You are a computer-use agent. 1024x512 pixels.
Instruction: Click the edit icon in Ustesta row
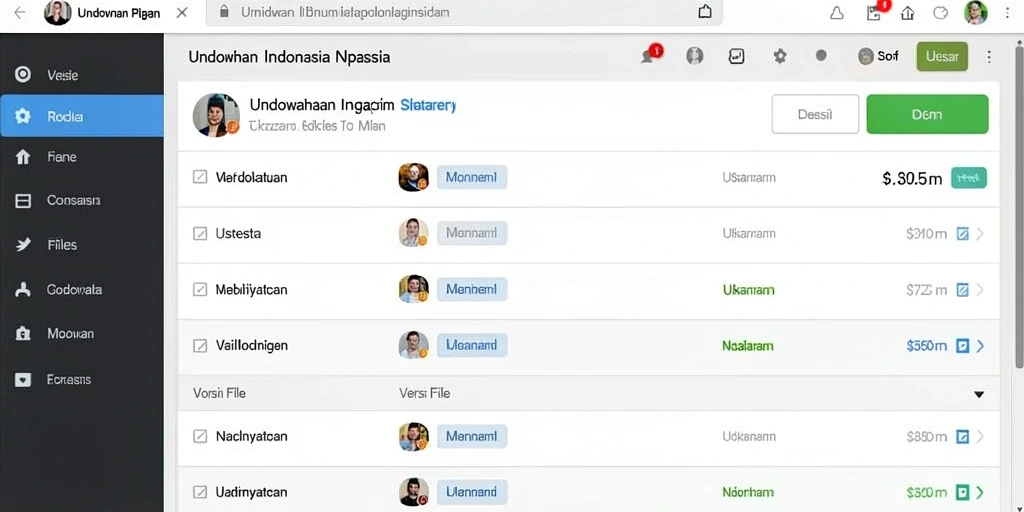click(x=962, y=234)
